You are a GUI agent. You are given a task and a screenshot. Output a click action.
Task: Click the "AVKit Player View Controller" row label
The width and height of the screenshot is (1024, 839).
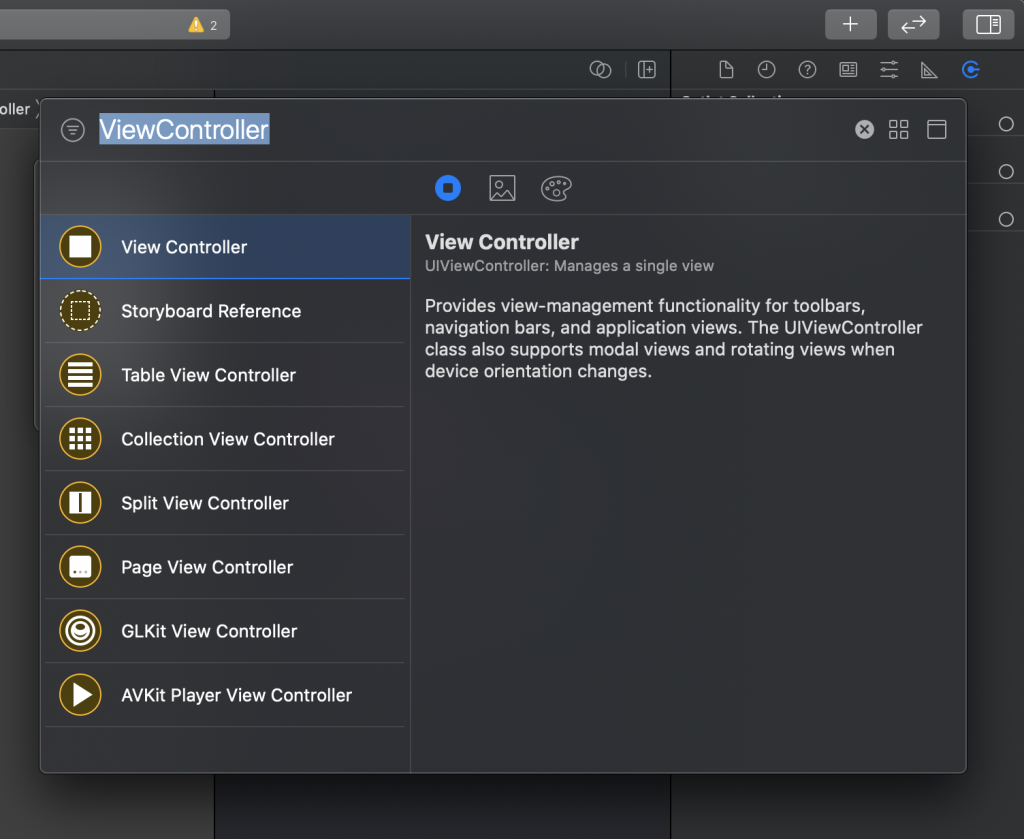tap(236, 695)
